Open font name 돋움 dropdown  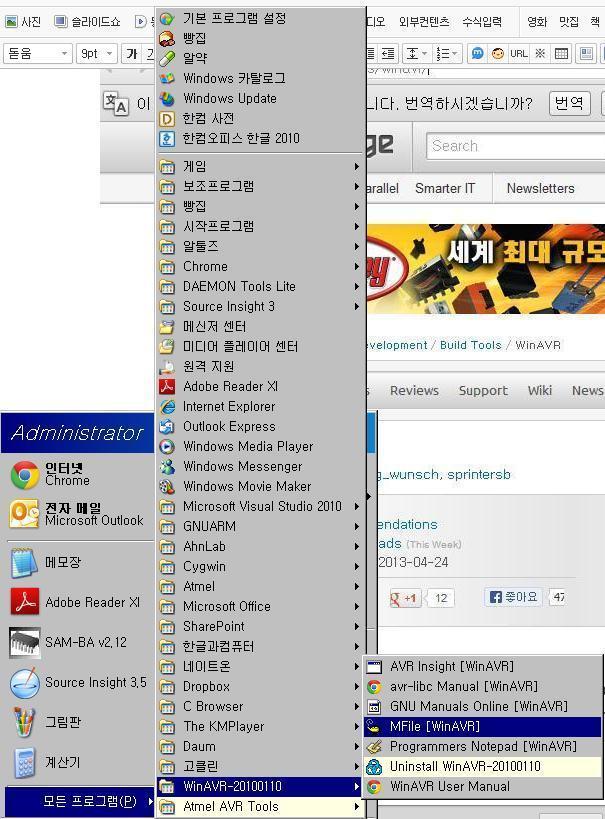(x=38, y=53)
